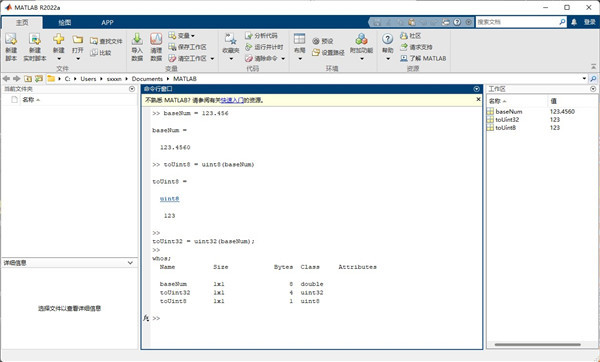The height and width of the screenshot is (362, 600).
Task: Click the 搜索文档 search field
Action: pos(517,22)
